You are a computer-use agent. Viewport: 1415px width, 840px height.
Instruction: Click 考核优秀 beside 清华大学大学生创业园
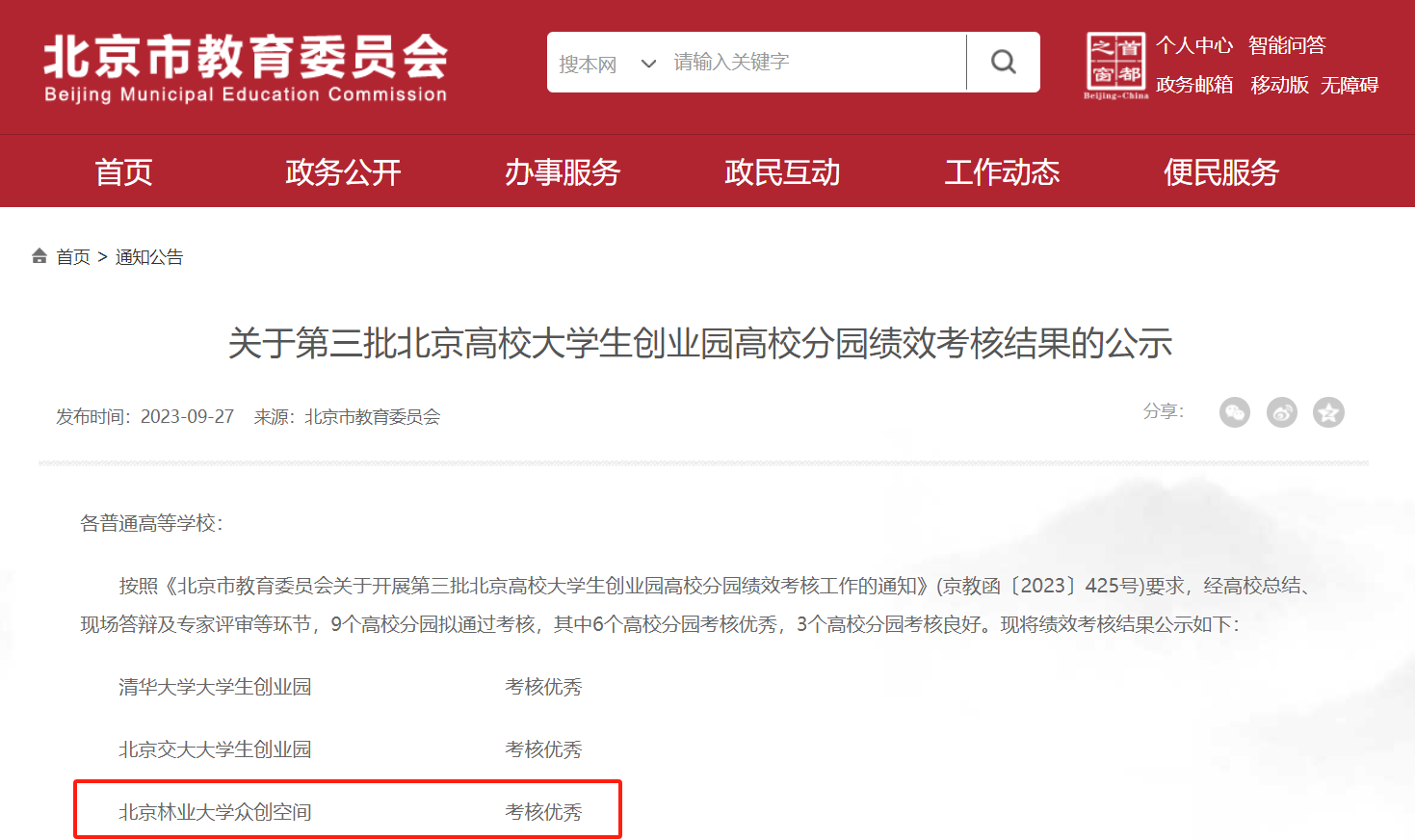pos(543,687)
